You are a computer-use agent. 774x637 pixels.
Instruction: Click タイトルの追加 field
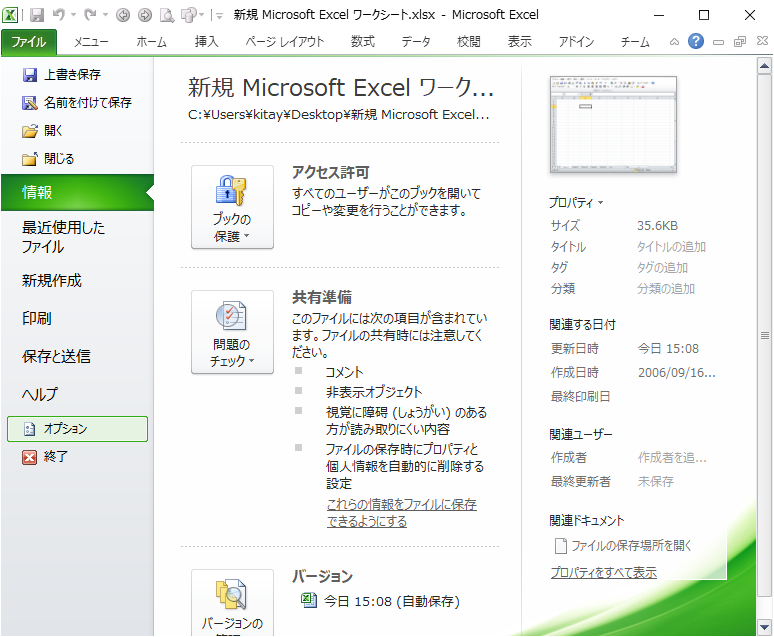pyautogui.click(x=671, y=246)
